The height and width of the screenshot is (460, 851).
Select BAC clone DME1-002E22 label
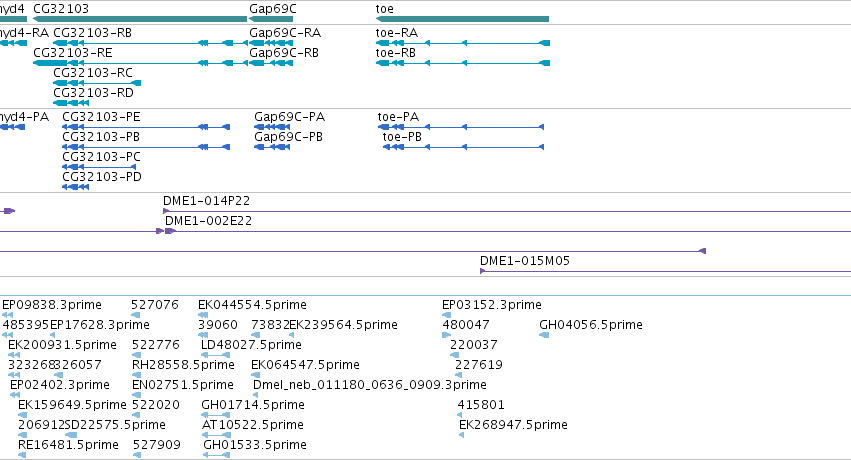tap(208, 221)
